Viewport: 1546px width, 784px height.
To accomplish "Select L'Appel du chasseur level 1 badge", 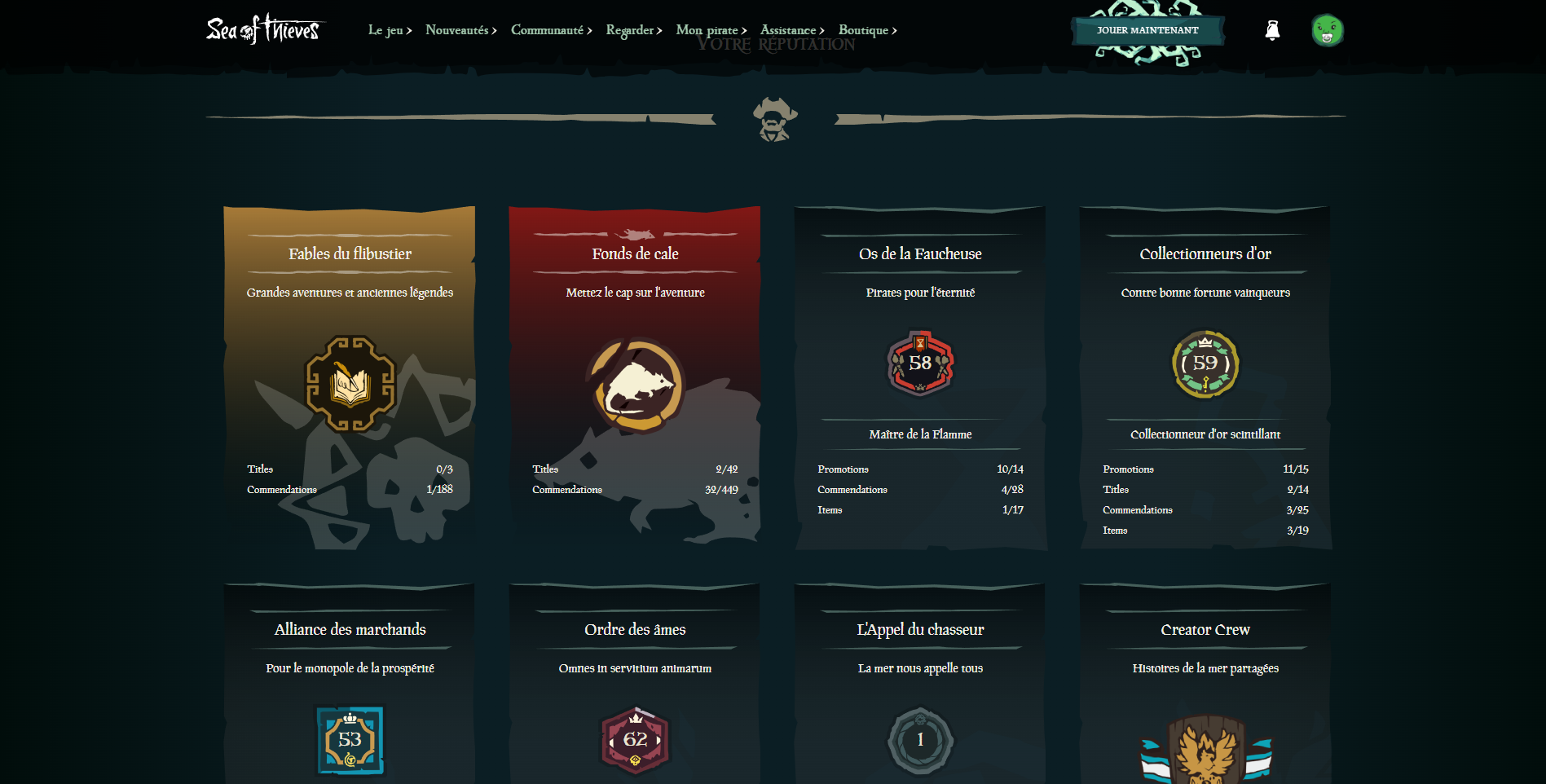I will point(920,740).
